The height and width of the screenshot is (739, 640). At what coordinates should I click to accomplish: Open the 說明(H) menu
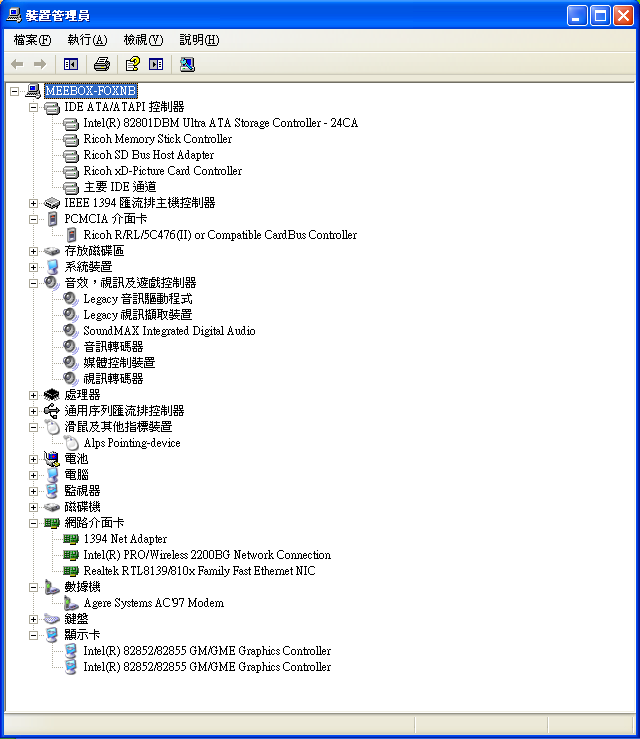coord(199,40)
